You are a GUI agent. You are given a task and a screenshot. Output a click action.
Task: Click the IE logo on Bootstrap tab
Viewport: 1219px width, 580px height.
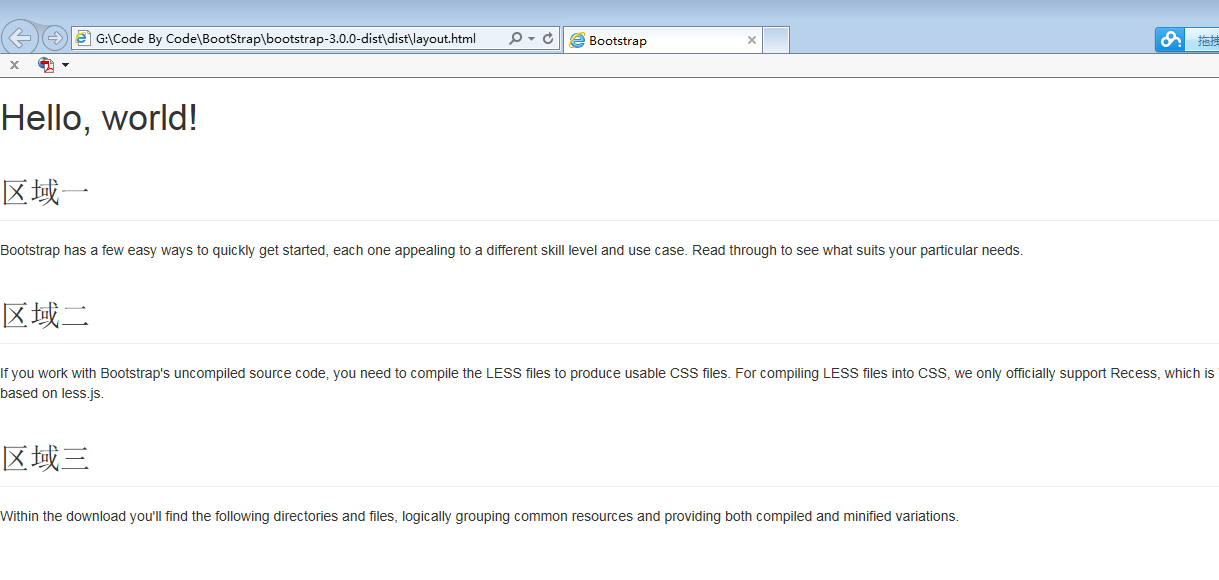click(x=577, y=41)
